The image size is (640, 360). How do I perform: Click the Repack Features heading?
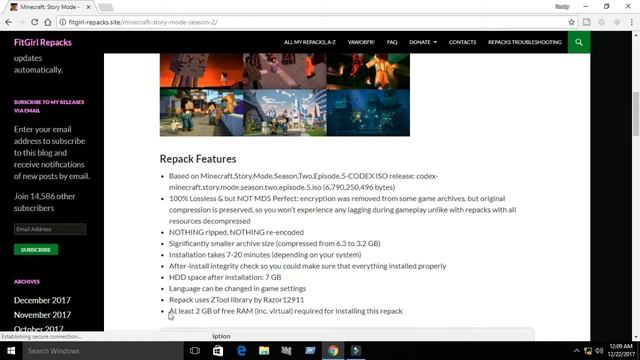pos(198,159)
